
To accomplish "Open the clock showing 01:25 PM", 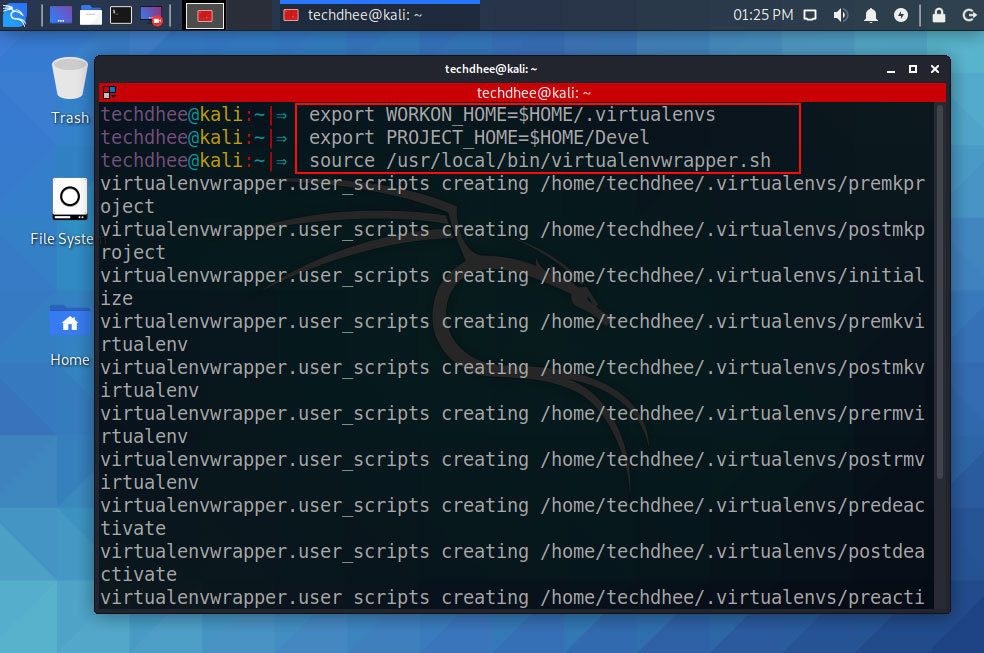I will 763,15.
